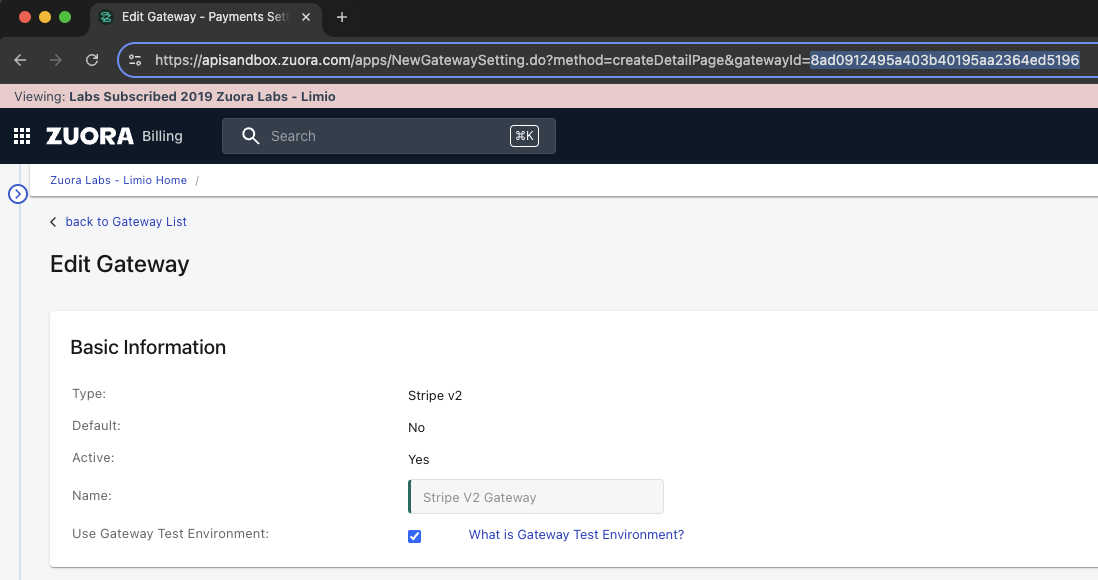Select the Edit Gateway browser tab
The width and height of the screenshot is (1098, 580).
200,17
